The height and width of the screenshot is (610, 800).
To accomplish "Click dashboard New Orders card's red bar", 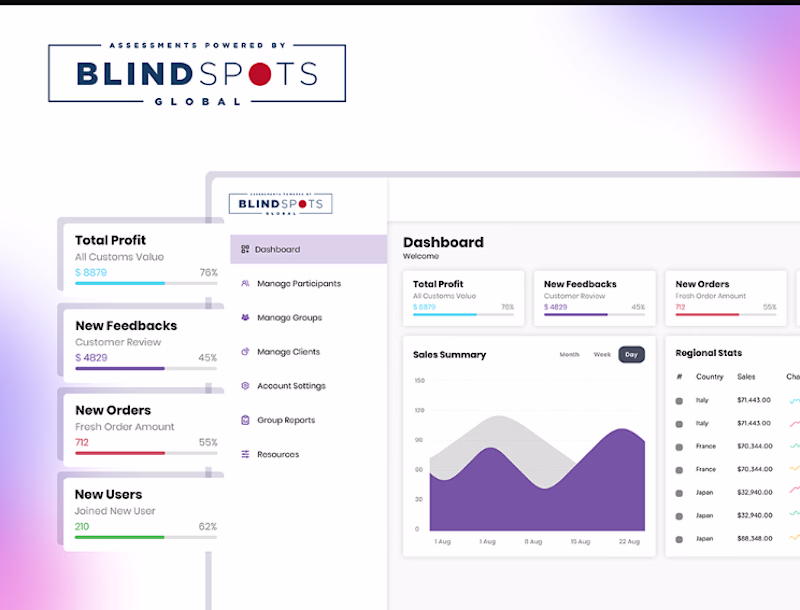I will pyautogui.click(x=707, y=315).
